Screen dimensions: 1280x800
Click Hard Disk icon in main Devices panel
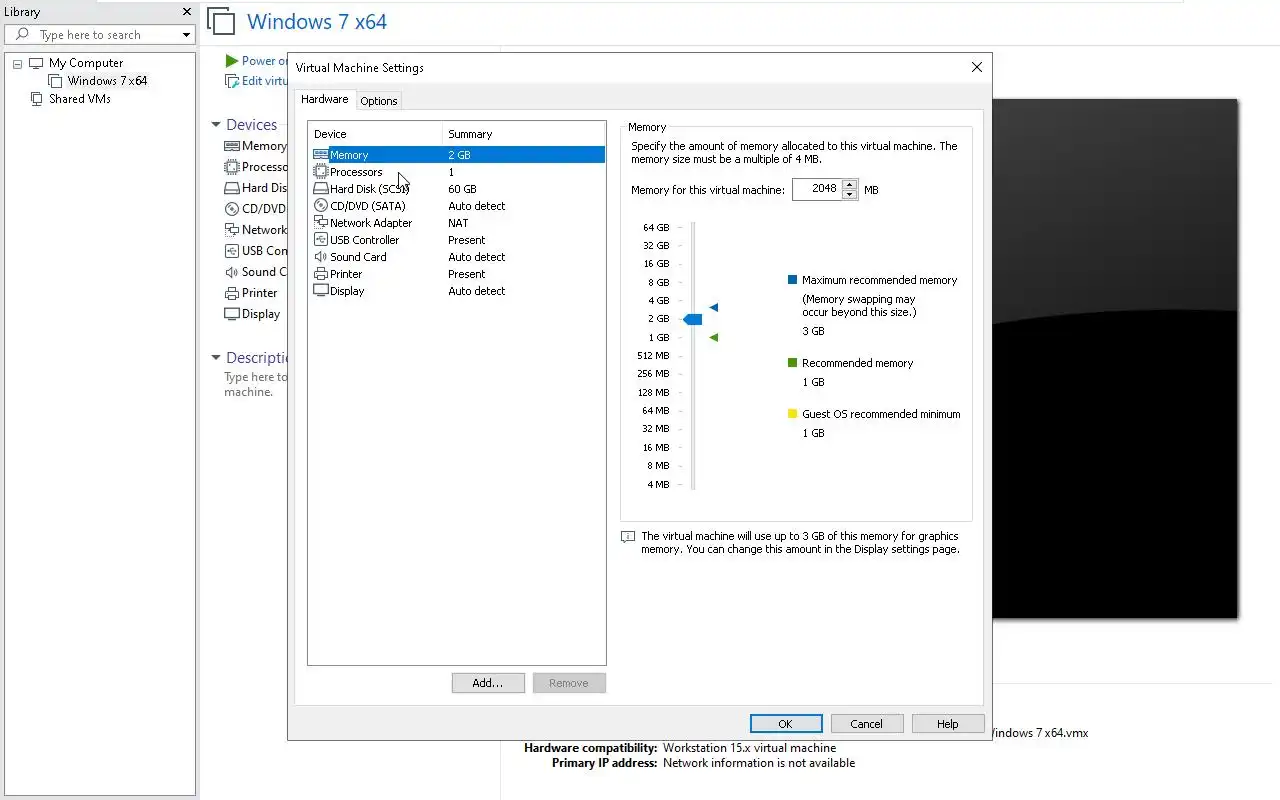pos(232,188)
